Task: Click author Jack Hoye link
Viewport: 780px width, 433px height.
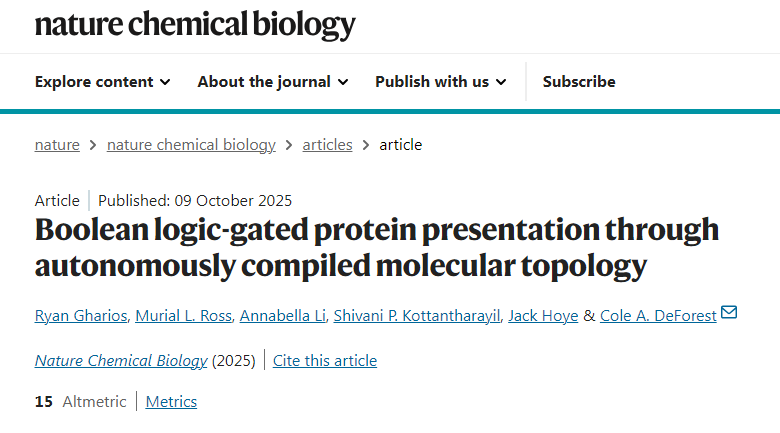Action: pos(543,316)
